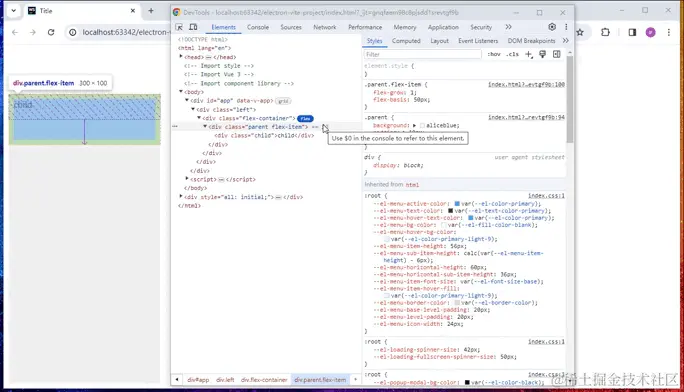Expand the head element node
Viewport: 684px width, 392px height.
[181, 57]
